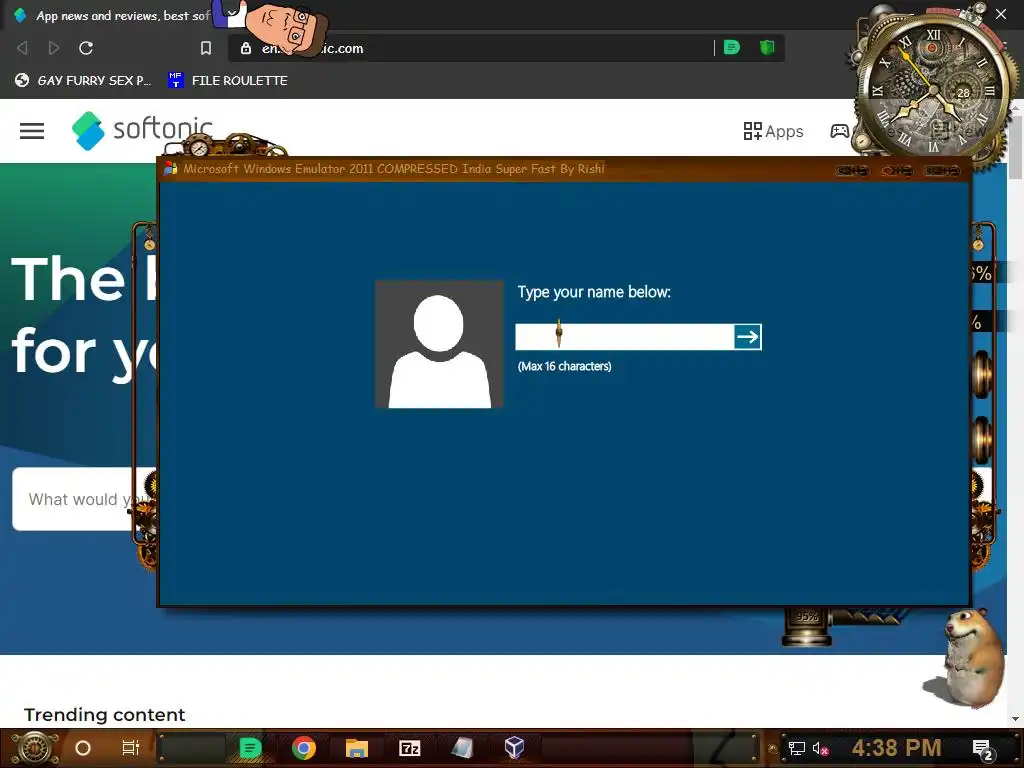1024x768 pixels.
Task: Open the Action Center notifications icon
Action: click(983, 749)
